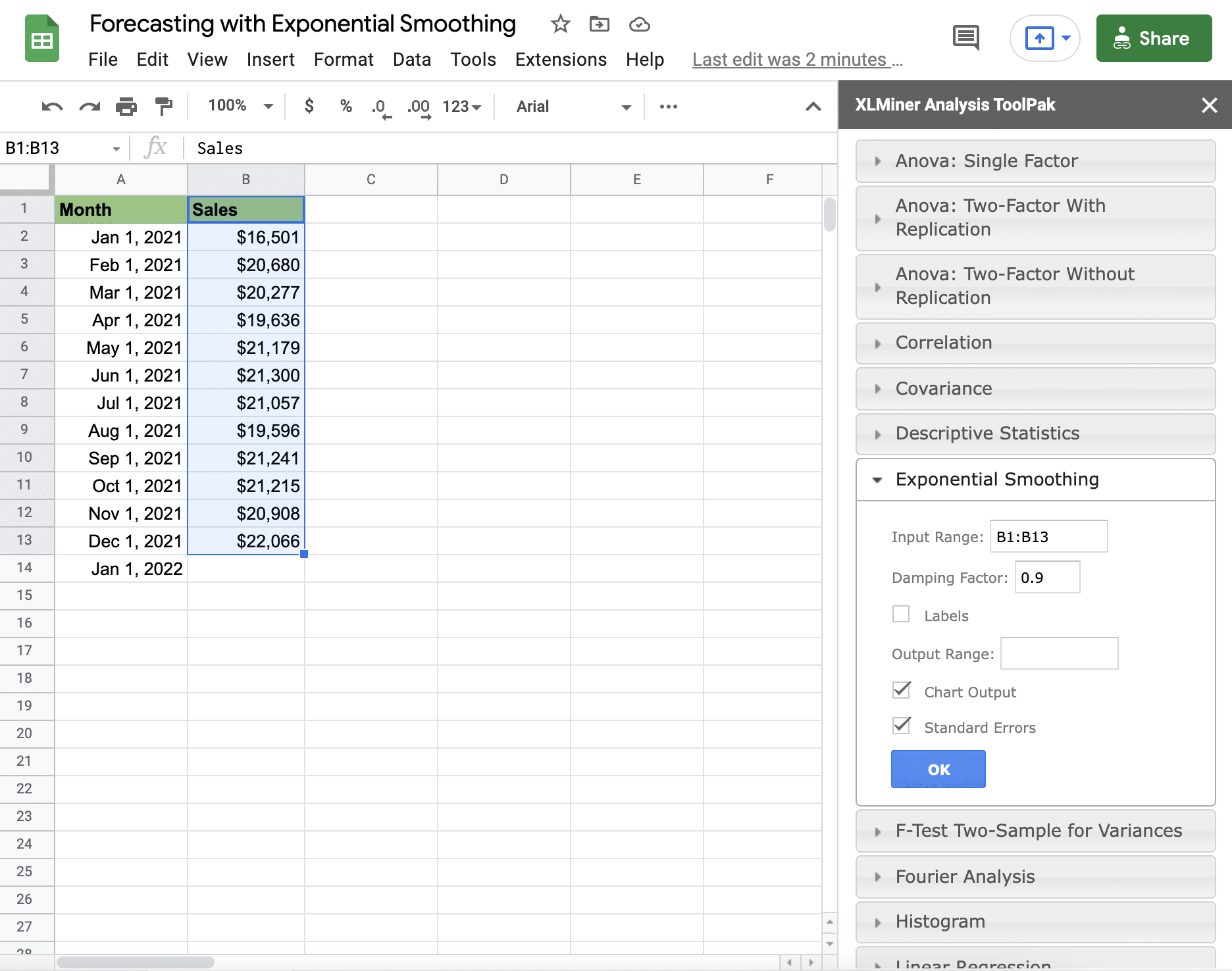Click the Redo arrow icon
Screen dimensions: 1232x971
pyautogui.click(x=90, y=107)
